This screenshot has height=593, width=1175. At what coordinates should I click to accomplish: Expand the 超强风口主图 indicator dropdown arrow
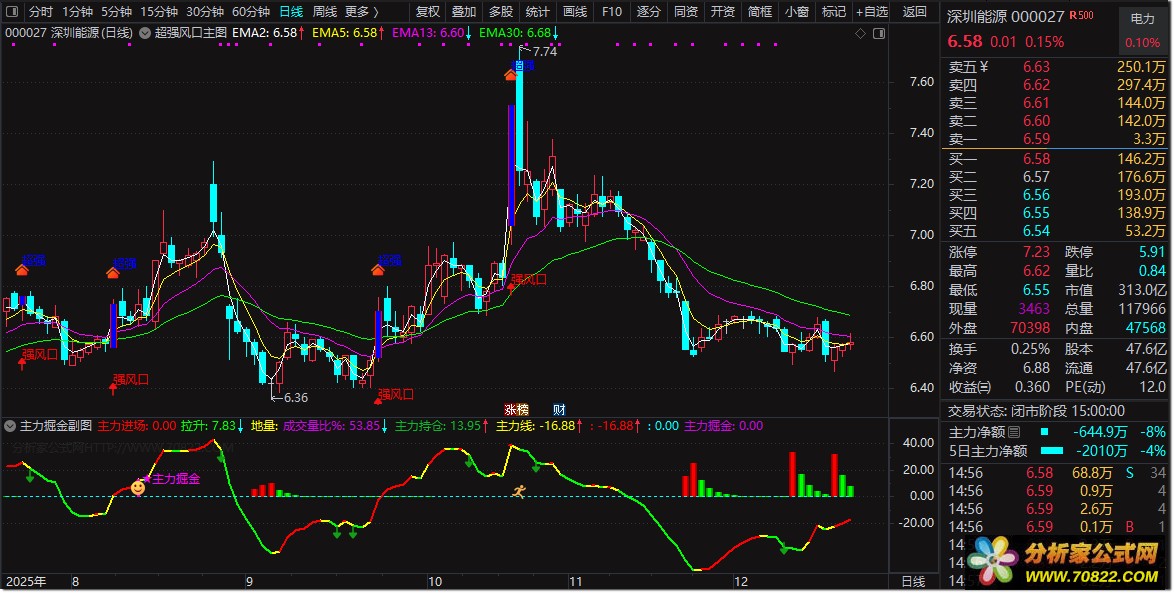click(x=145, y=33)
